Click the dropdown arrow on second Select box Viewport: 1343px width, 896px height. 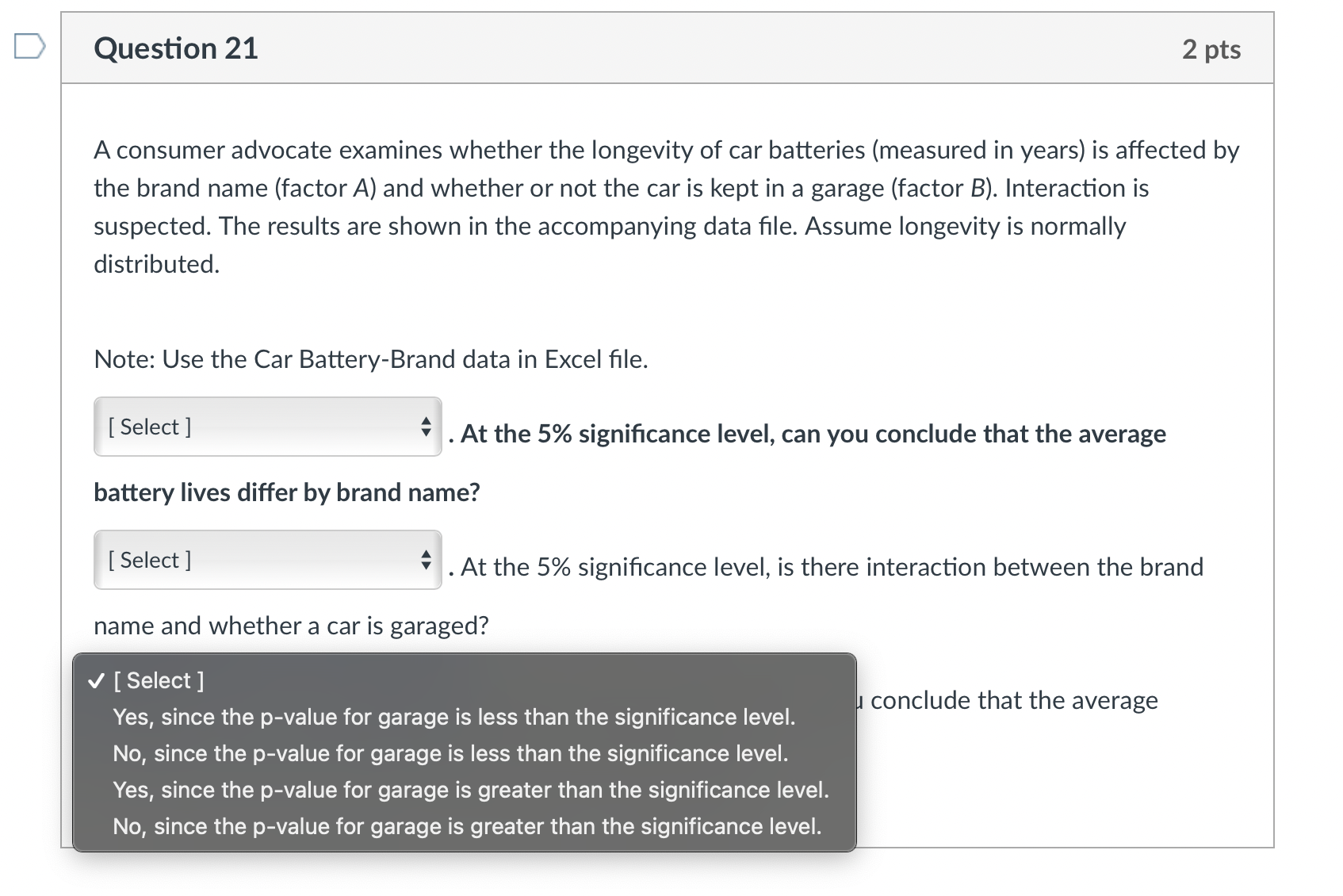point(425,560)
